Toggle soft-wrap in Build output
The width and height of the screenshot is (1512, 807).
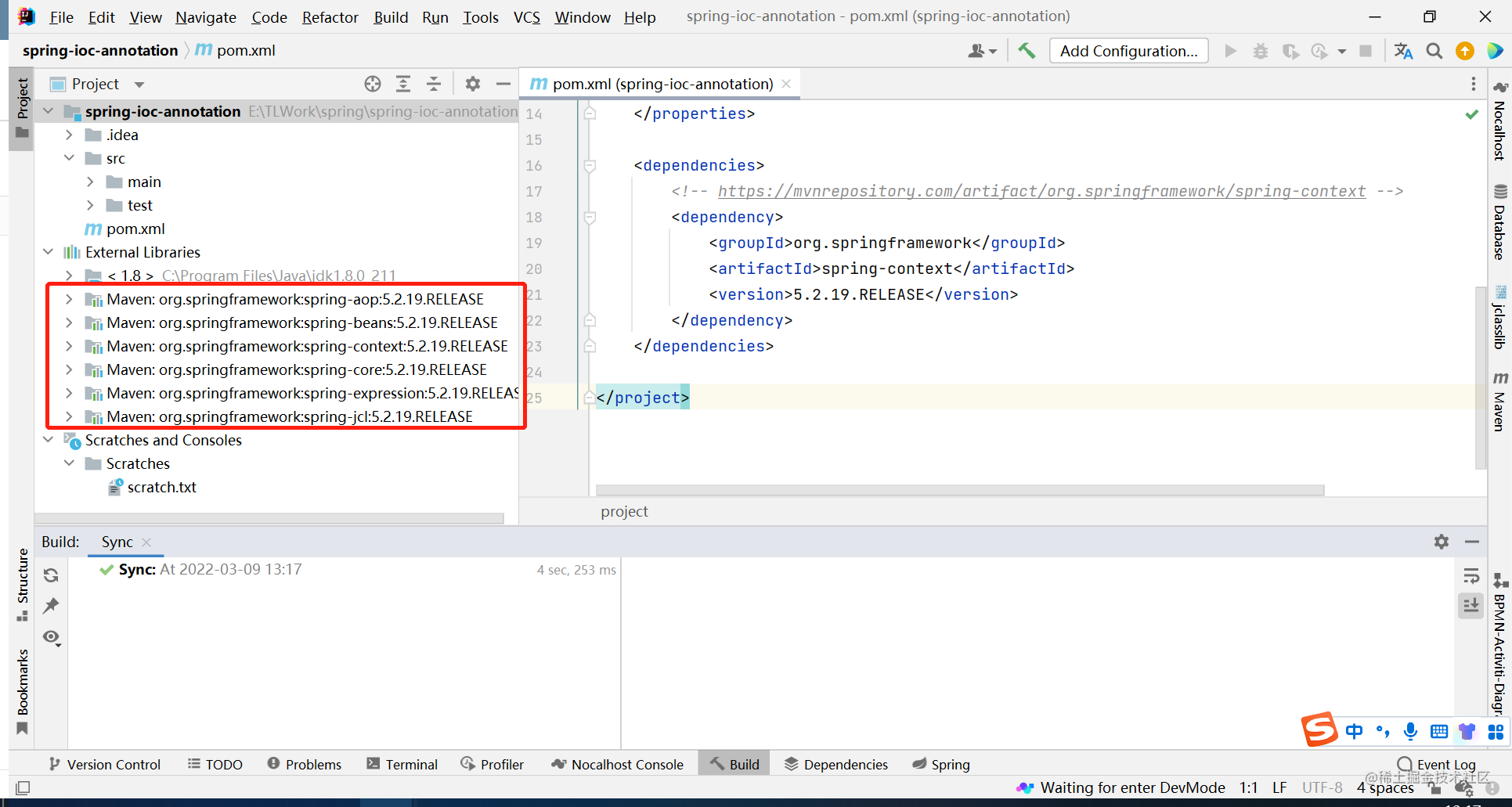coord(1471,577)
